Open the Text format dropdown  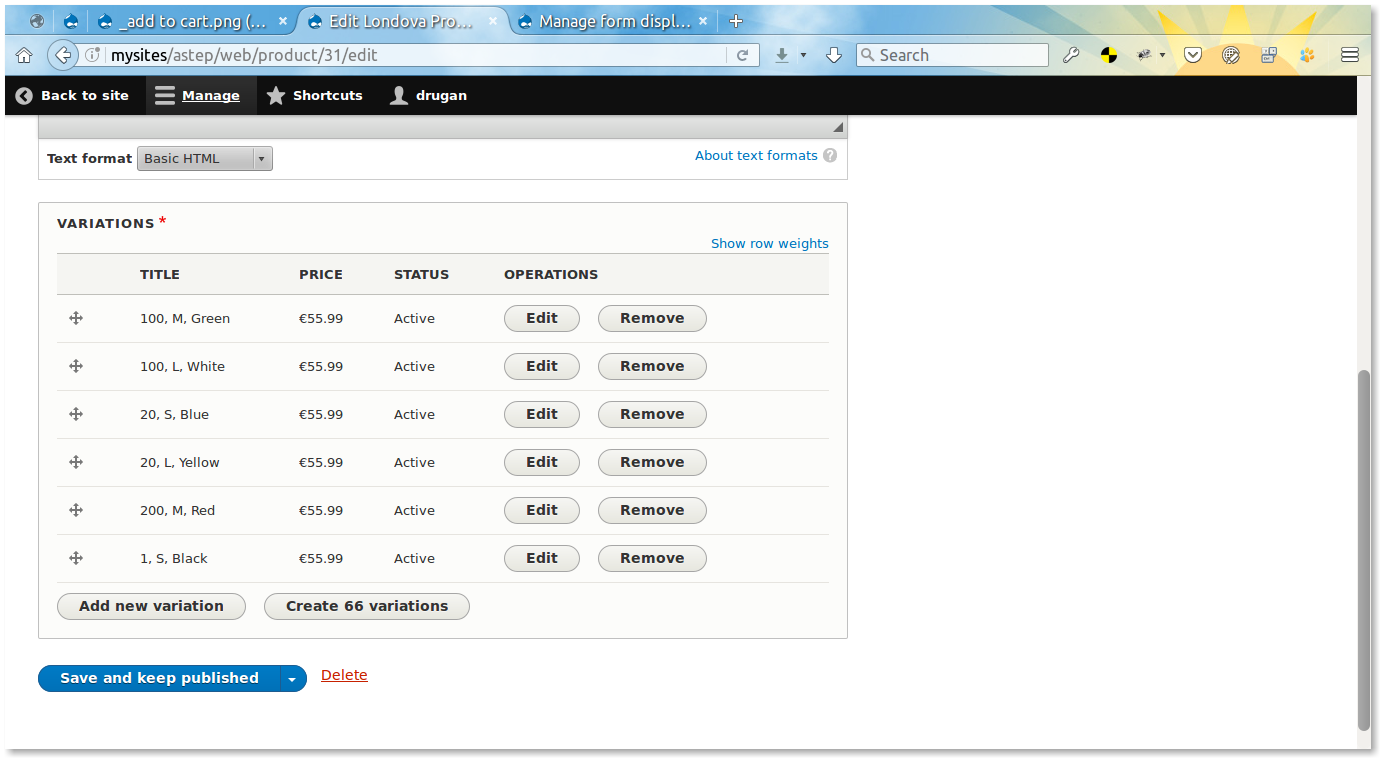[205, 159]
